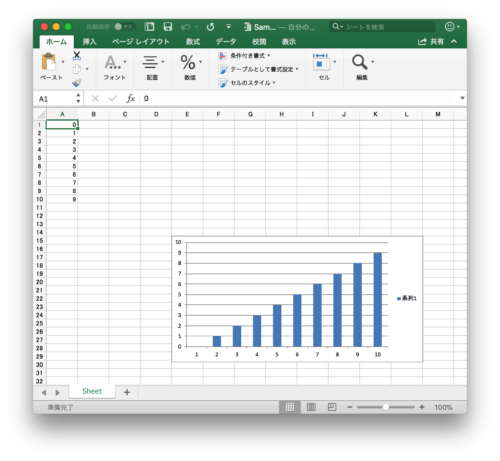Click the Paste clipboard icon

[49, 62]
